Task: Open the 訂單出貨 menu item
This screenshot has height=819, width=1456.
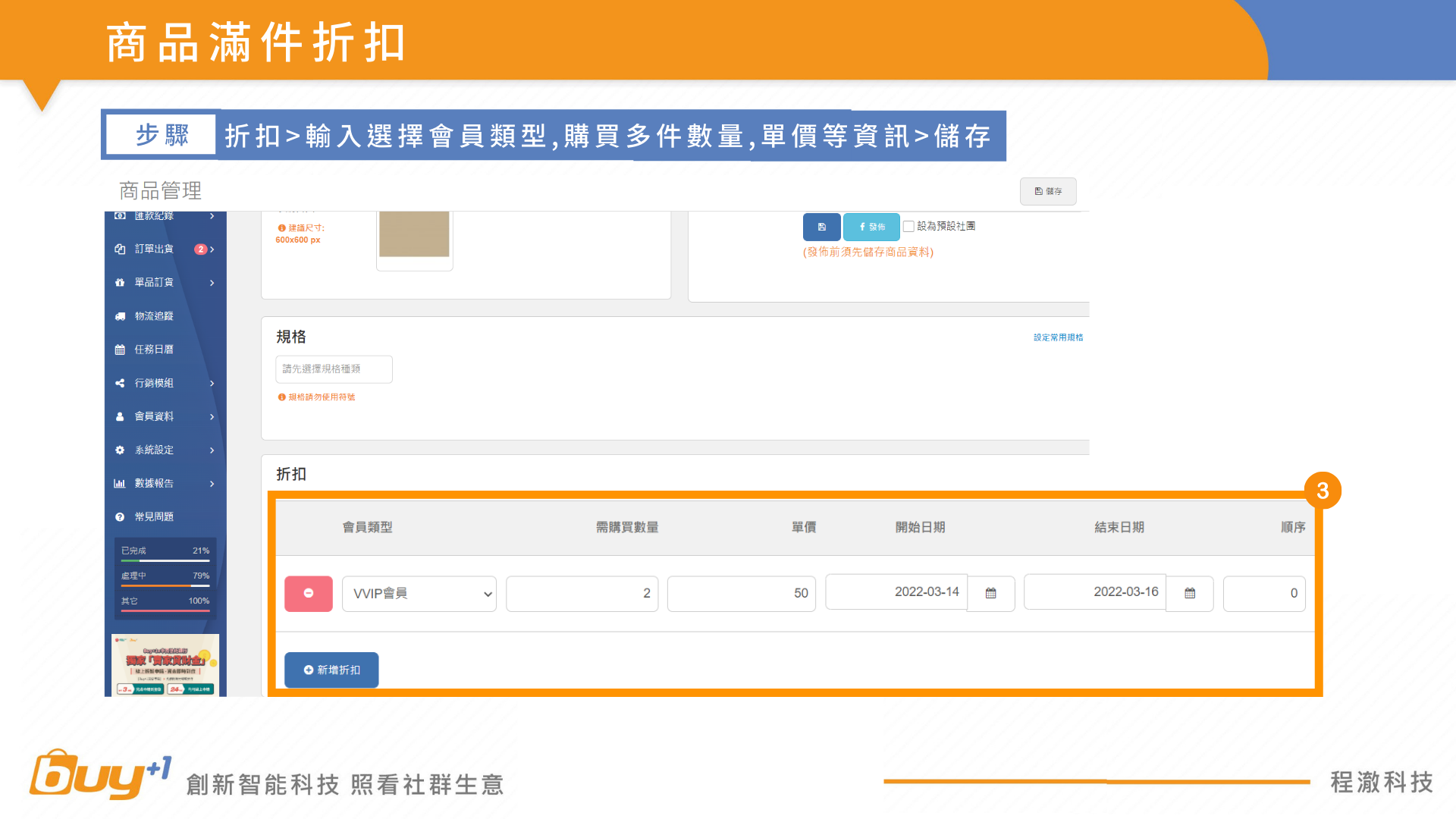Action: pos(154,249)
